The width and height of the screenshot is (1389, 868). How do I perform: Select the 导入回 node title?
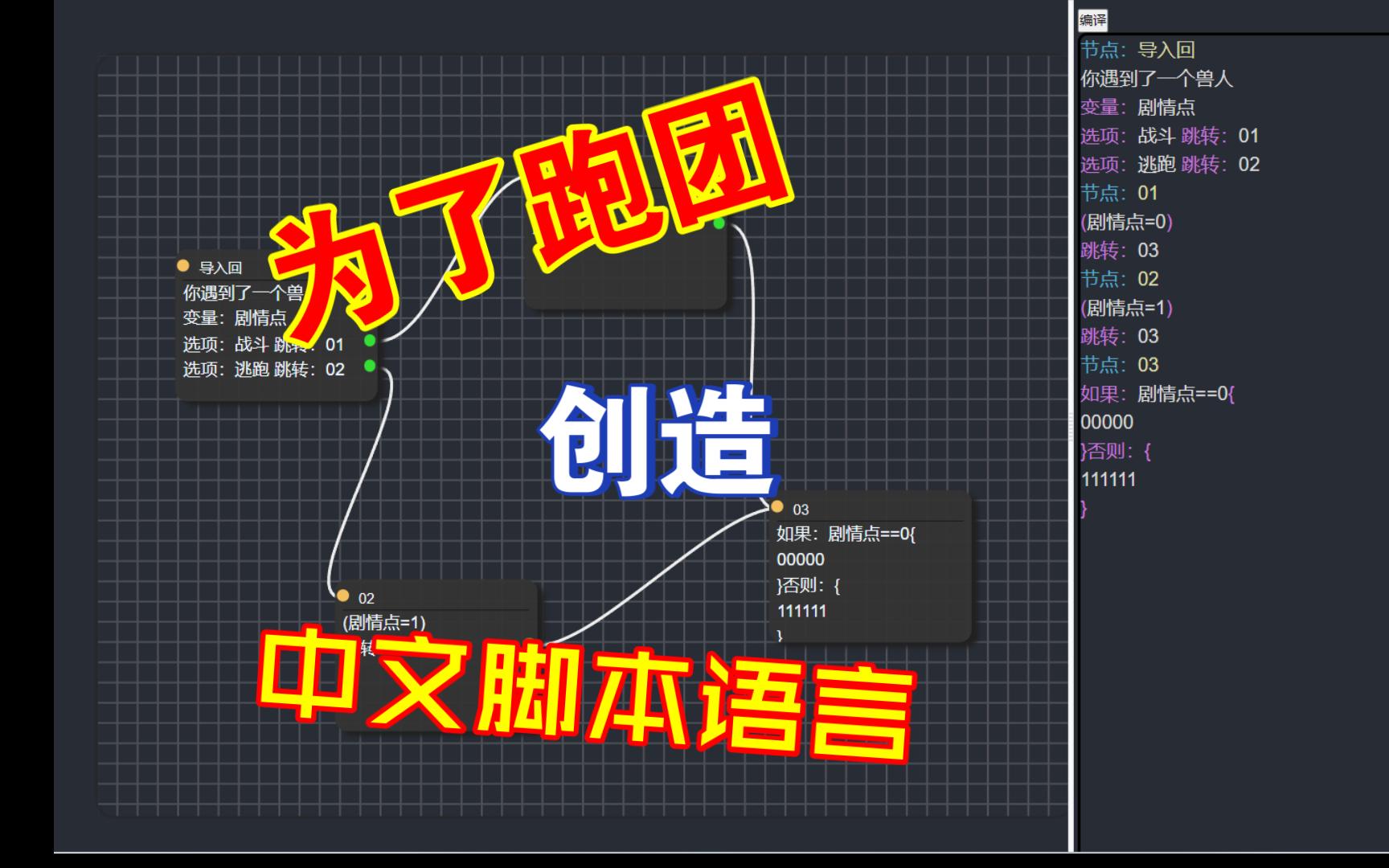220,268
